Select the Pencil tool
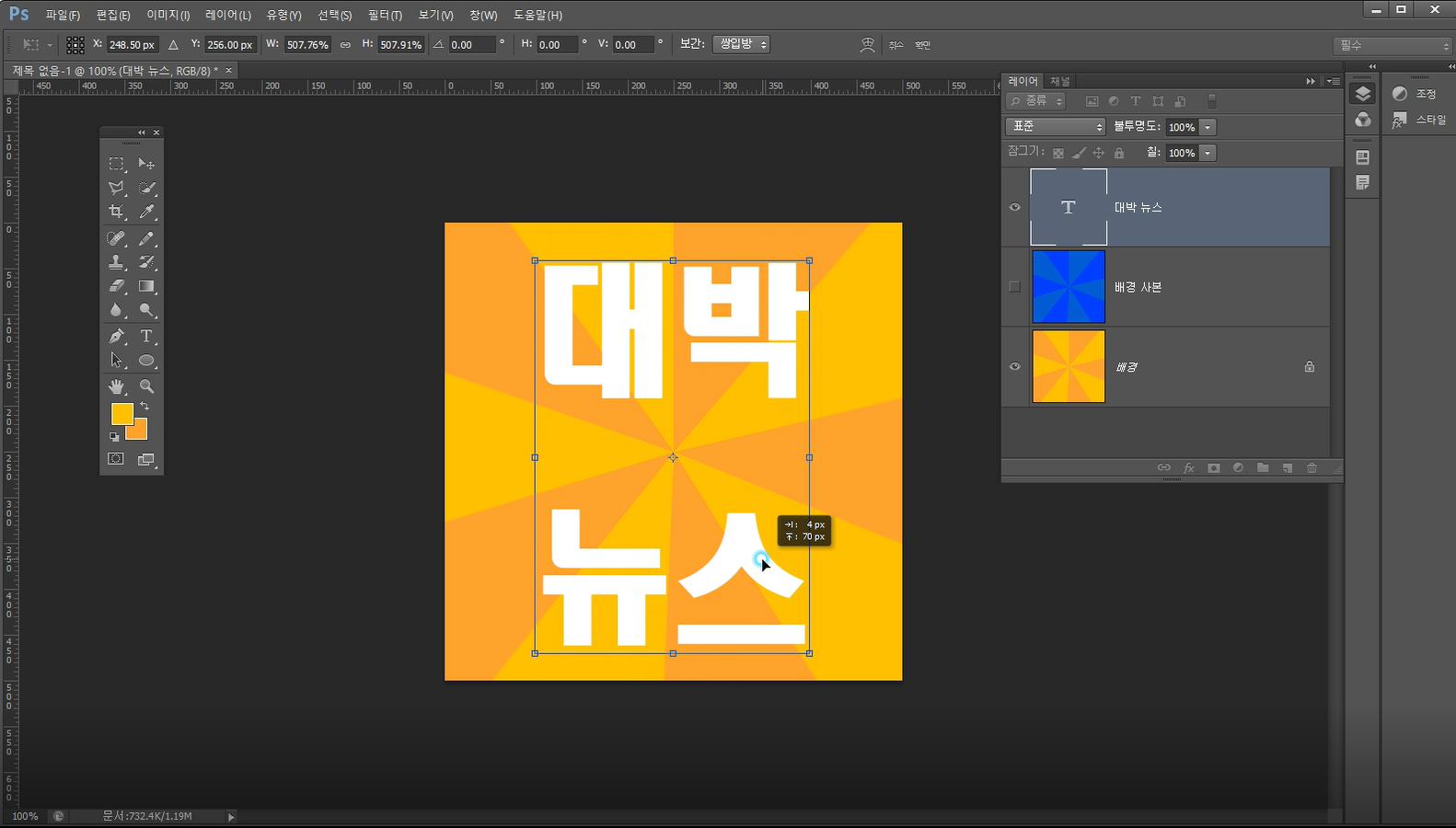The image size is (1456, 828). pyautogui.click(x=146, y=238)
